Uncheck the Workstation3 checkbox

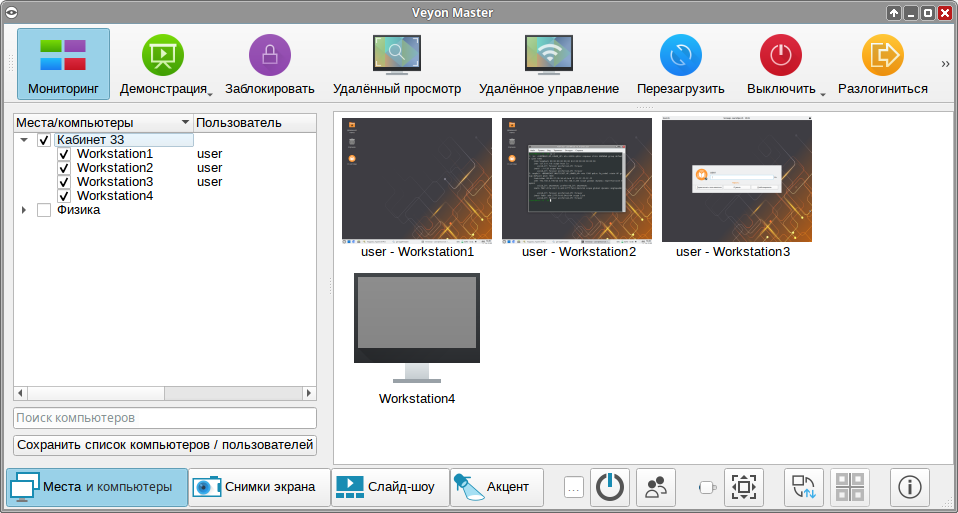pyautogui.click(x=64, y=183)
